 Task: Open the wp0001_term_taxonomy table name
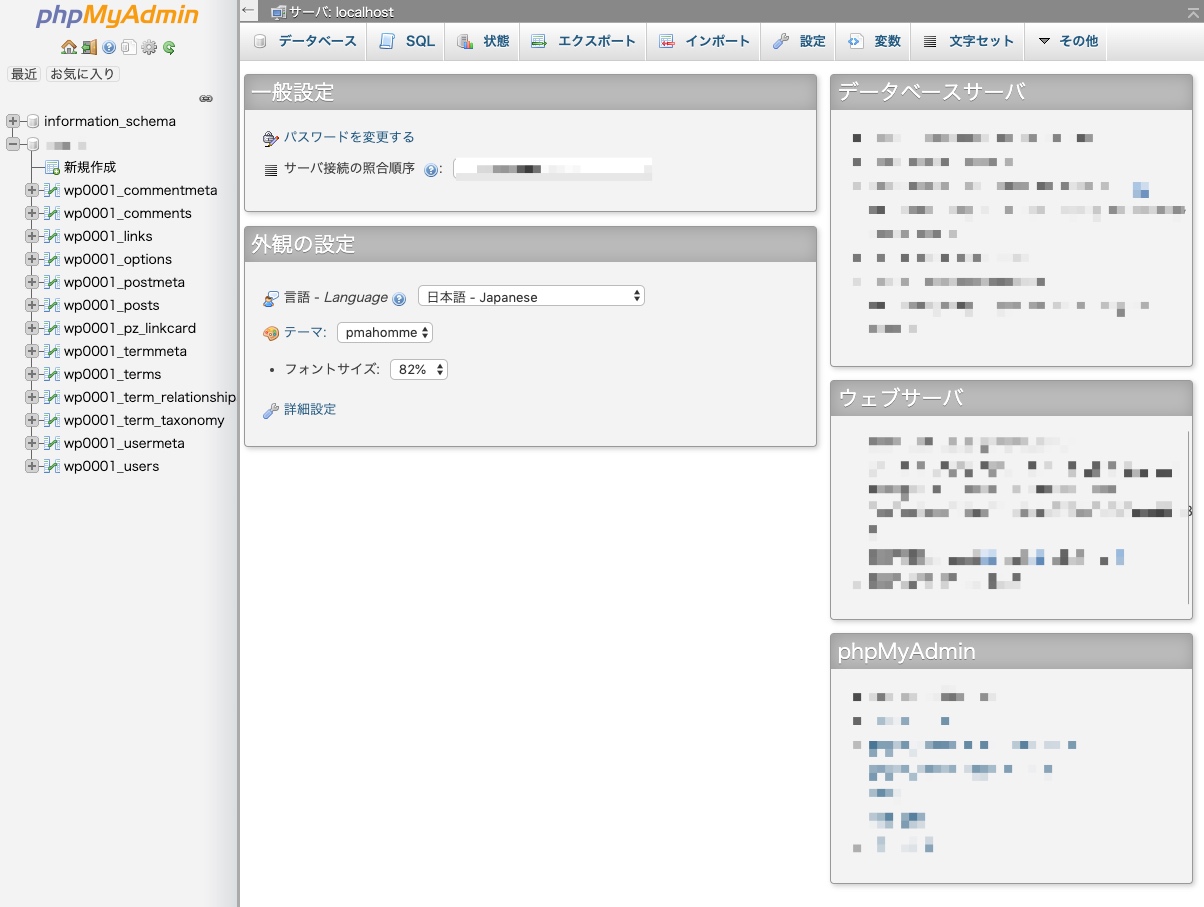[x=144, y=420]
